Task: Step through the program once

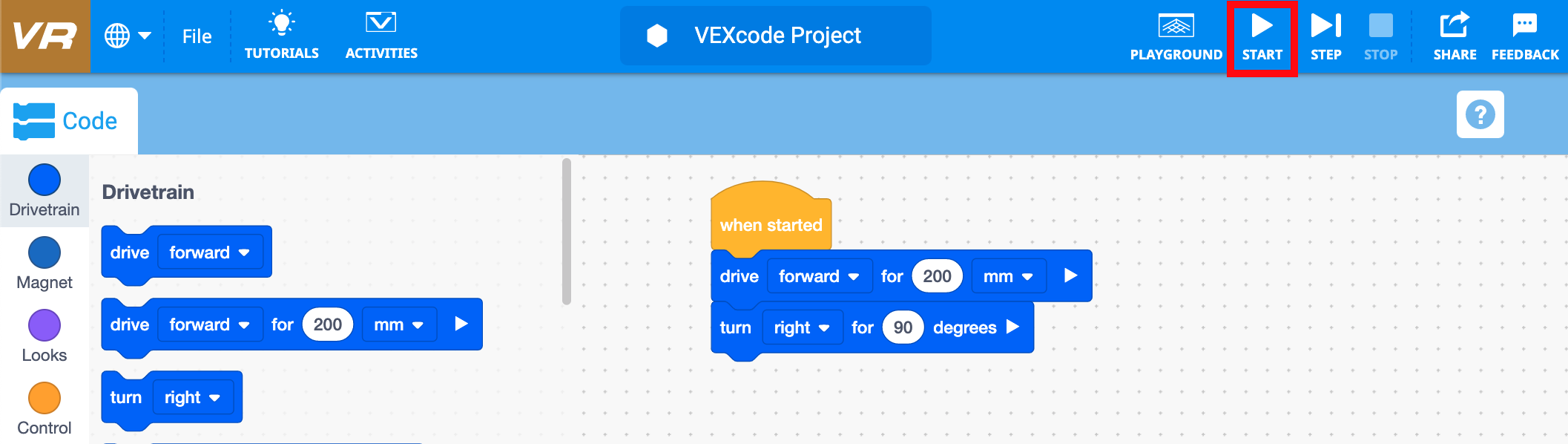Action: pyautogui.click(x=1326, y=33)
